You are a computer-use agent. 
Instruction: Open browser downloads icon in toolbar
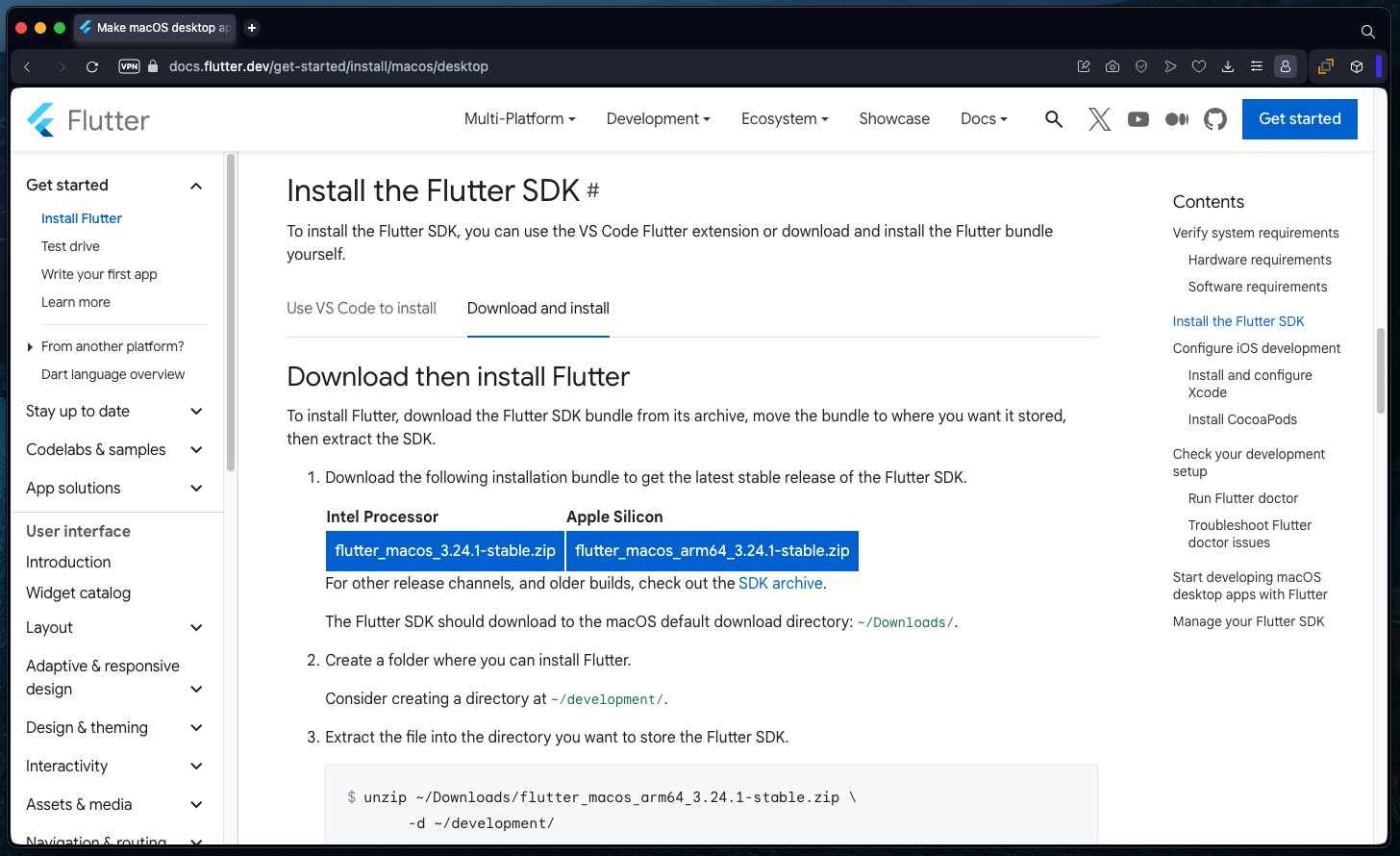tap(1228, 66)
